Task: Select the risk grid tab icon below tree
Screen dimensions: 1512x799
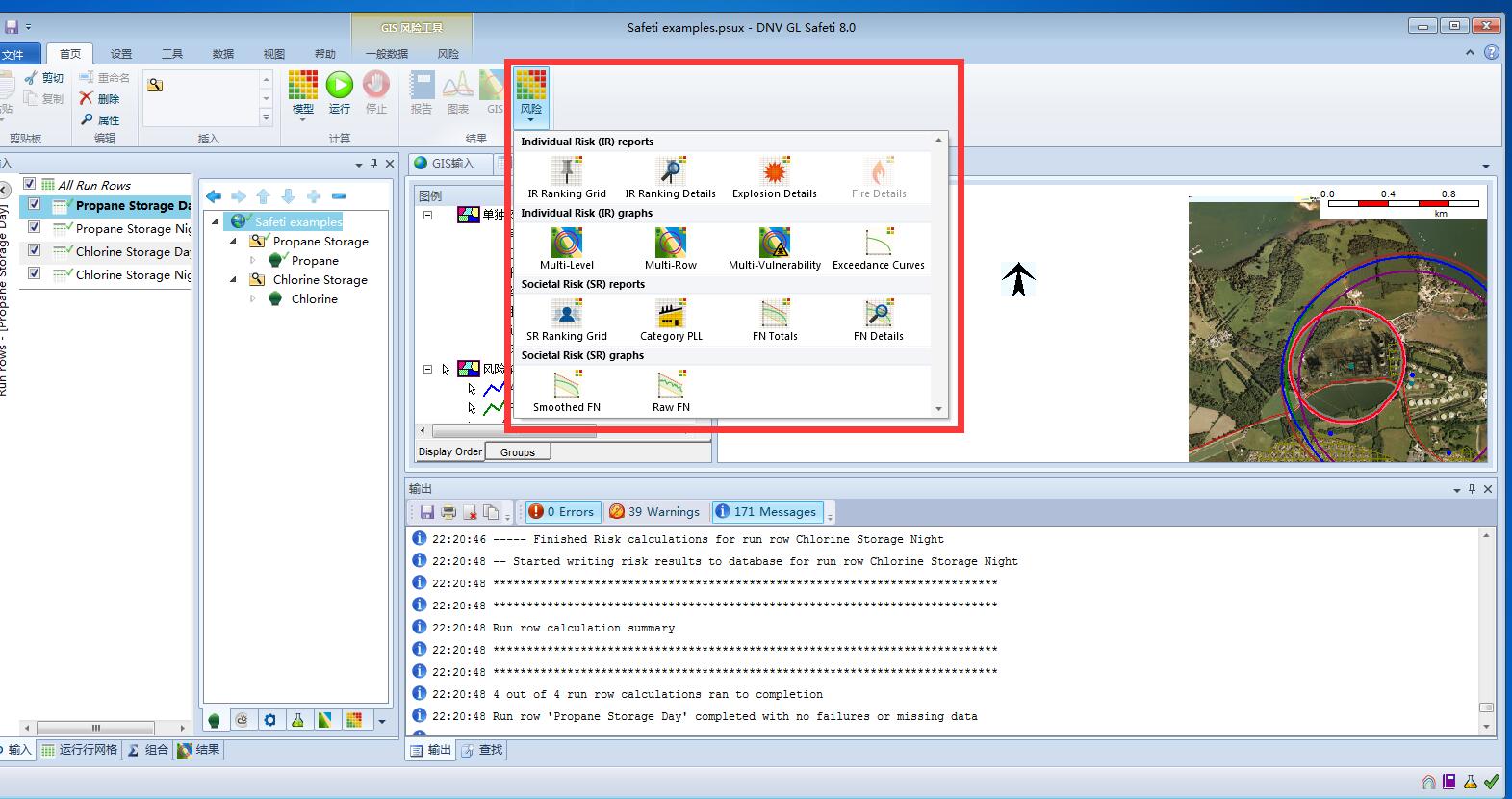Action: pos(354,720)
